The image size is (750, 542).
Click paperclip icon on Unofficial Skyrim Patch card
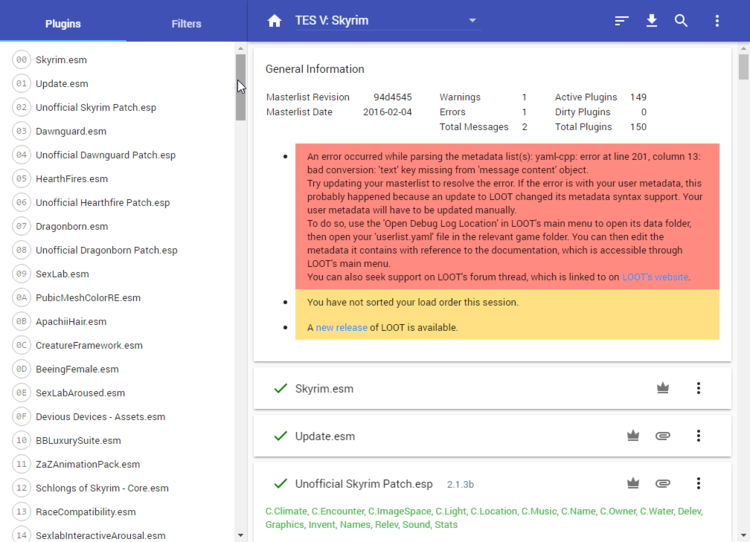(x=662, y=484)
